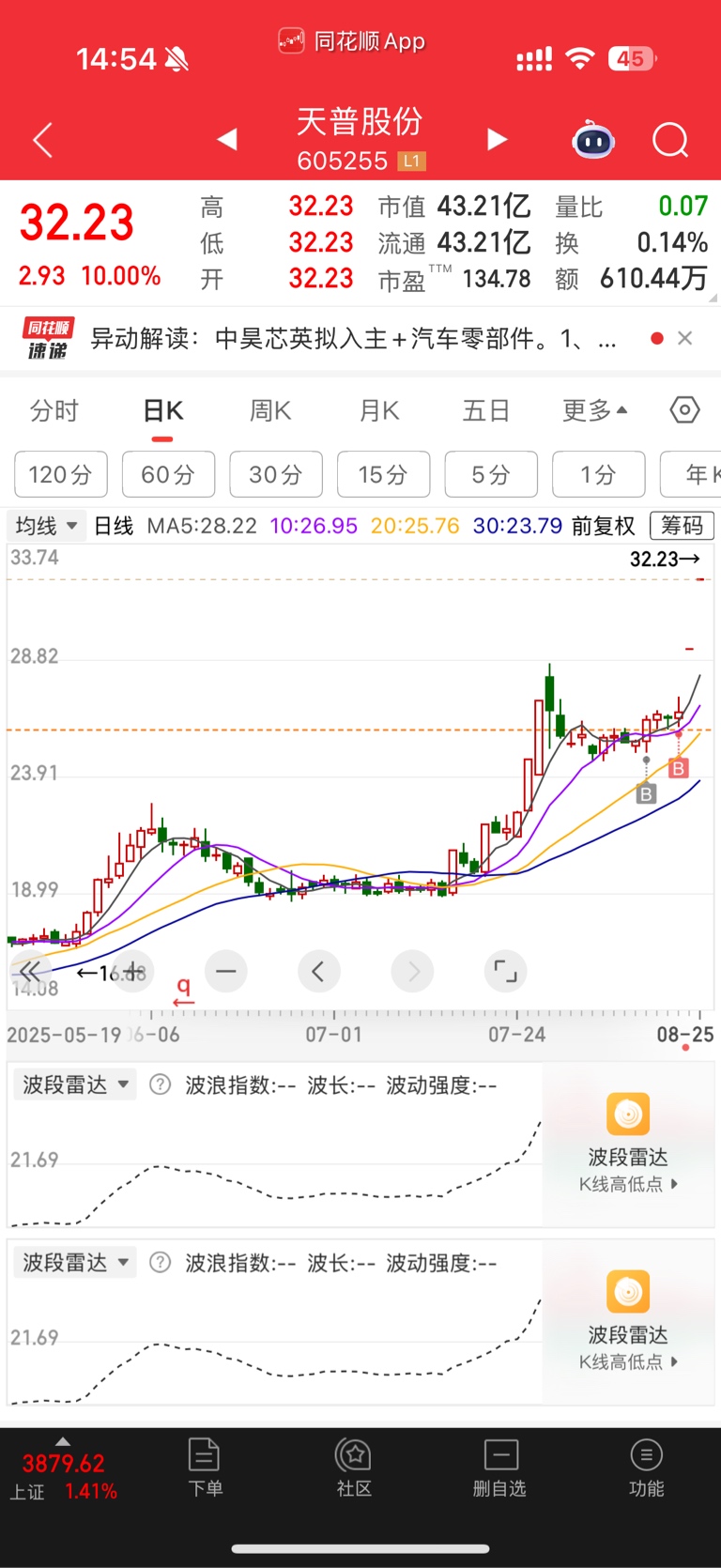The width and height of the screenshot is (721, 1568).
Task: Move chart left with chevron button
Action: (318, 971)
